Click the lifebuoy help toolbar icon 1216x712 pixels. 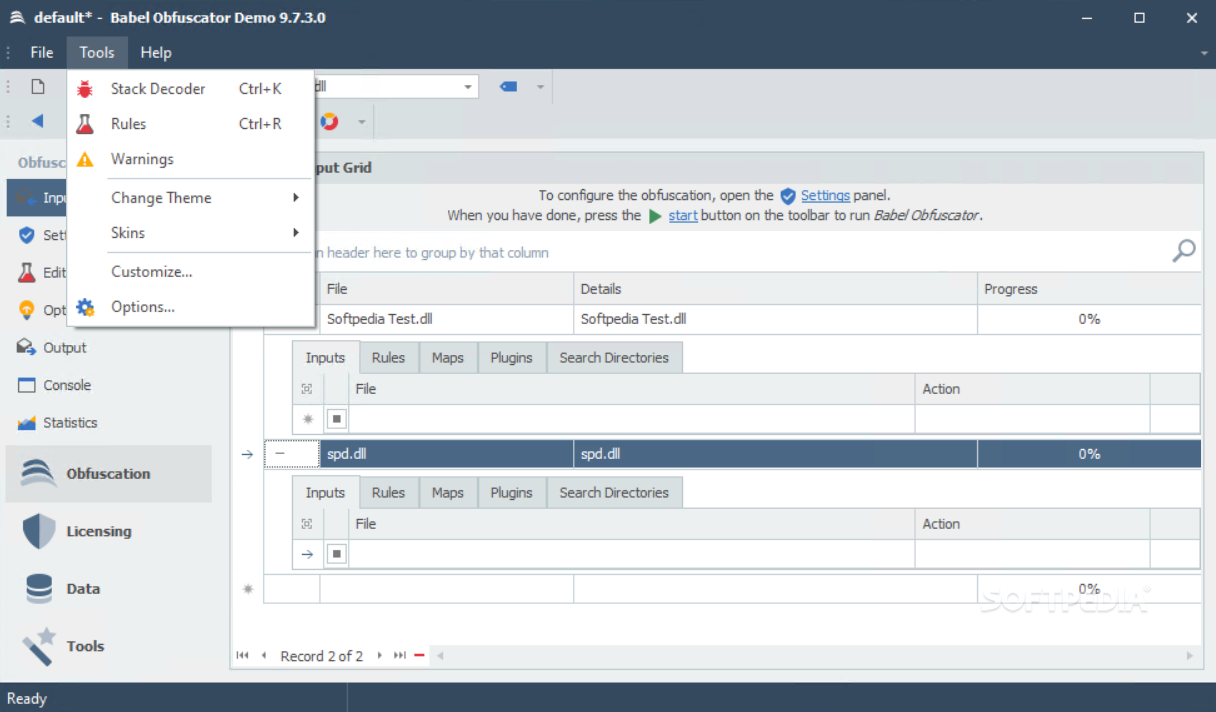pos(329,122)
